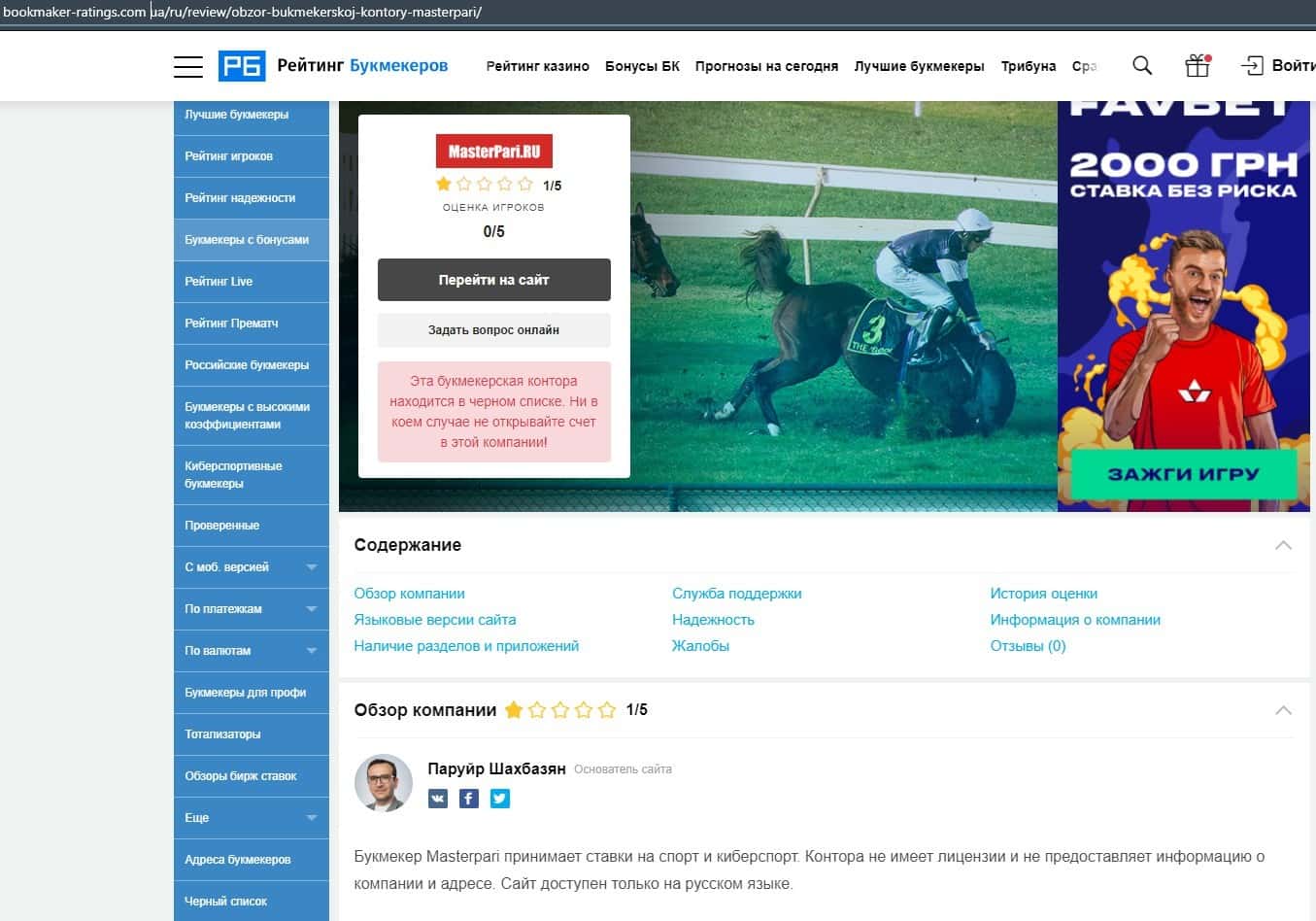Open Бонусы БК nav item
Image resolution: width=1316 pixels, height=921 pixels.
642,66
